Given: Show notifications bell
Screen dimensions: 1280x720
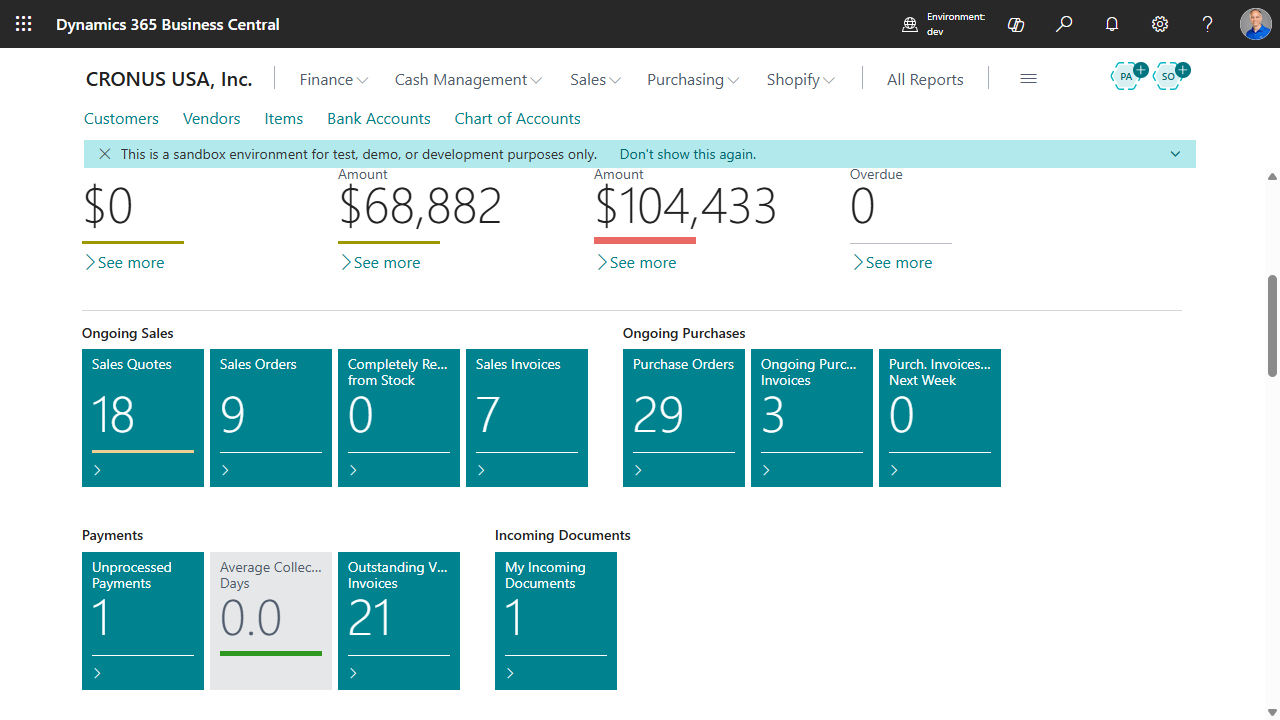Looking at the screenshot, I should (1112, 24).
